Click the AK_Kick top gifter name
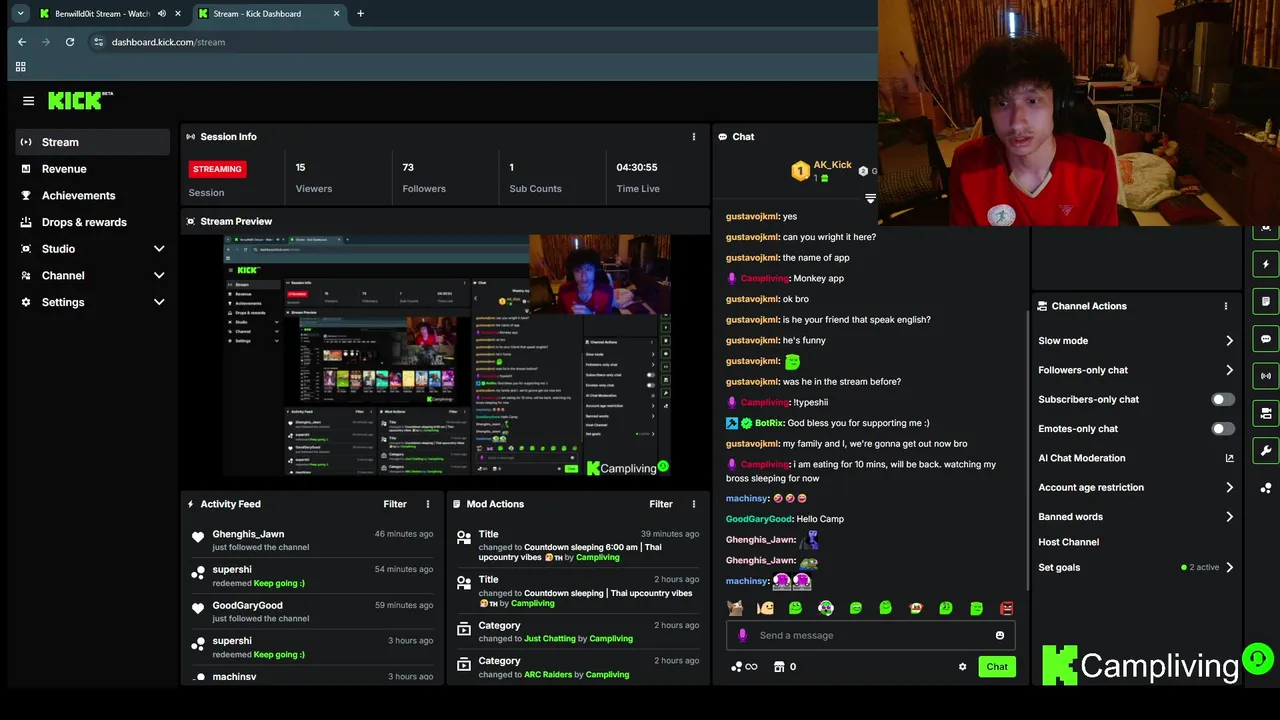The image size is (1280, 720). coord(833,165)
